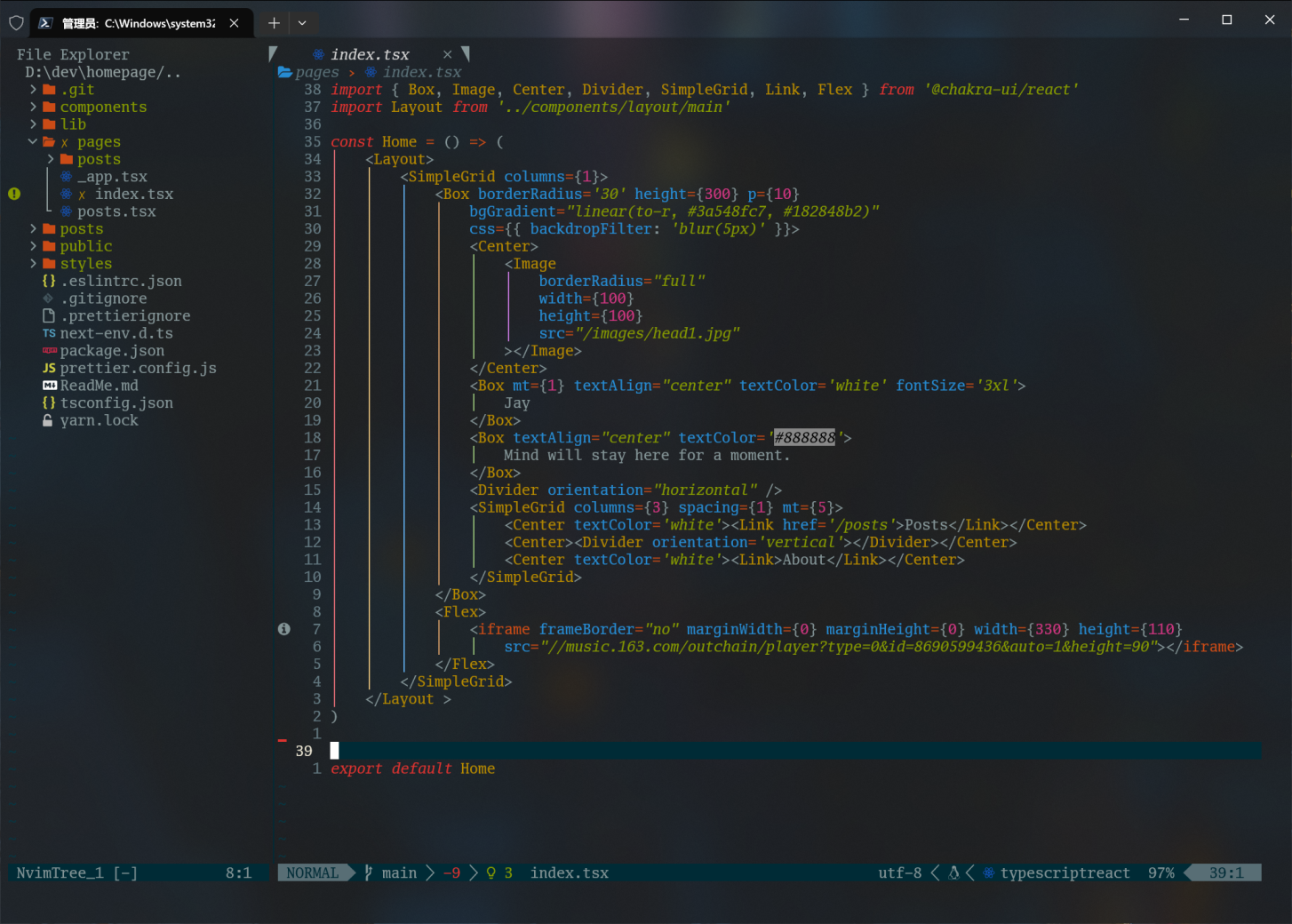Click the lightbulb hints count
The width and height of the screenshot is (1292, 924).
point(499,873)
